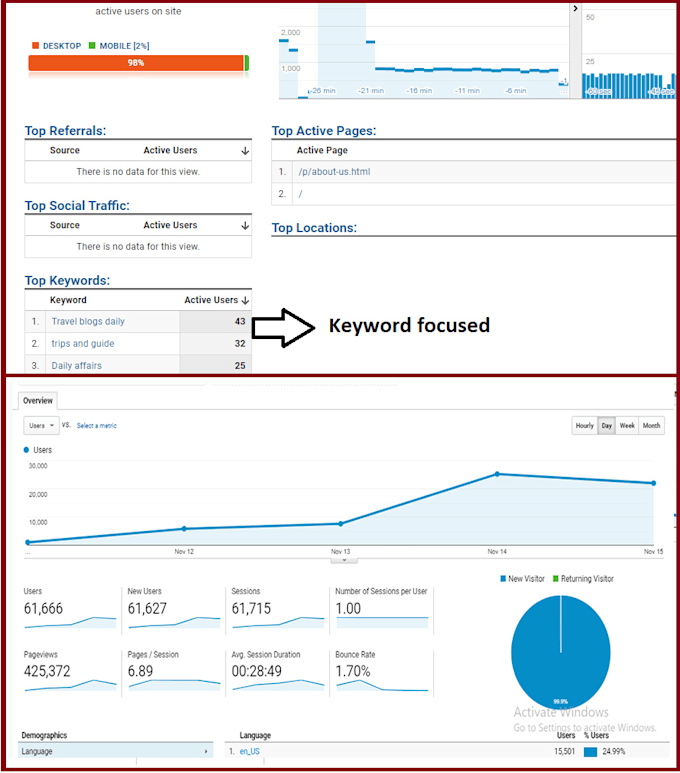The height and width of the screenshot is (773, 680).
Task: Click the MOBILE green legend swatch
Action: point(92,45)
